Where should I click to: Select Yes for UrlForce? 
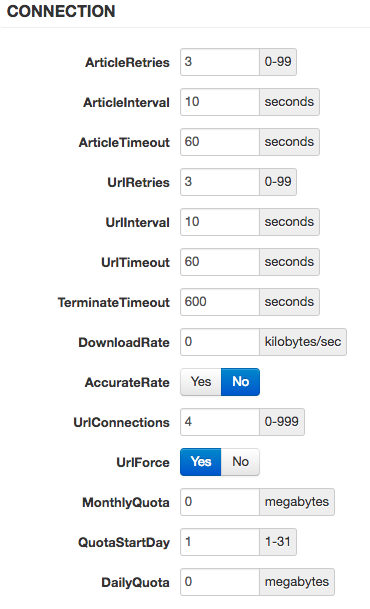[x=201, y=462]
